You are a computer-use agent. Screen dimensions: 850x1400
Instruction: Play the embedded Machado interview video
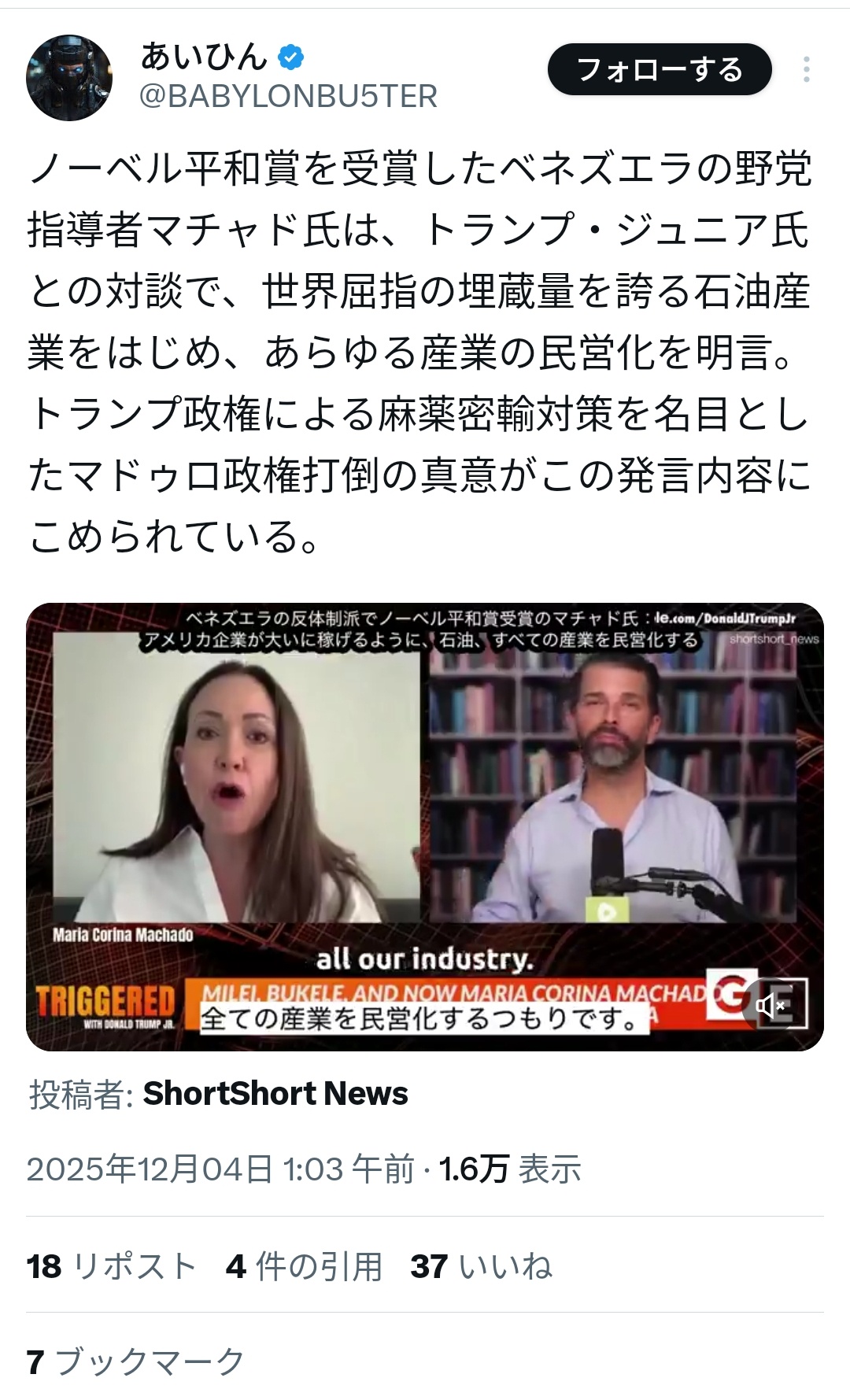point(425,826)
